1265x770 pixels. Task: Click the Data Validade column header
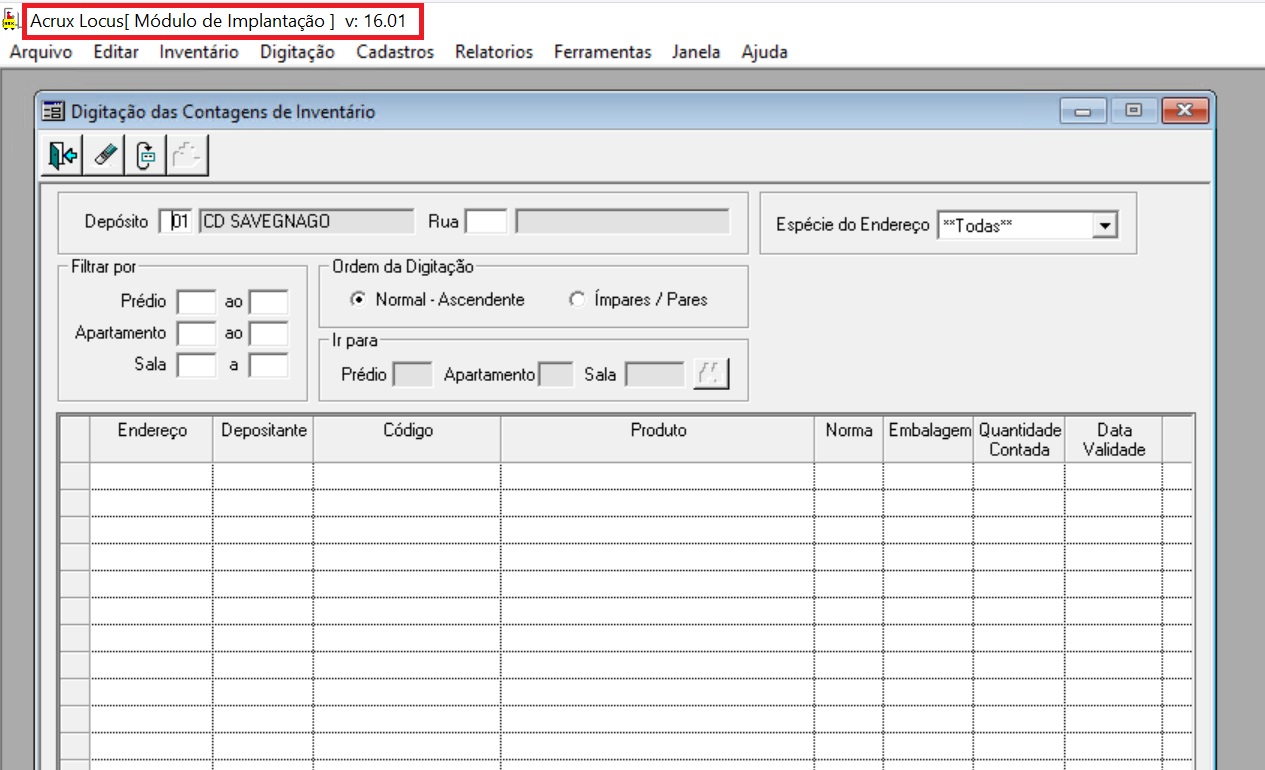[1114, 439]
